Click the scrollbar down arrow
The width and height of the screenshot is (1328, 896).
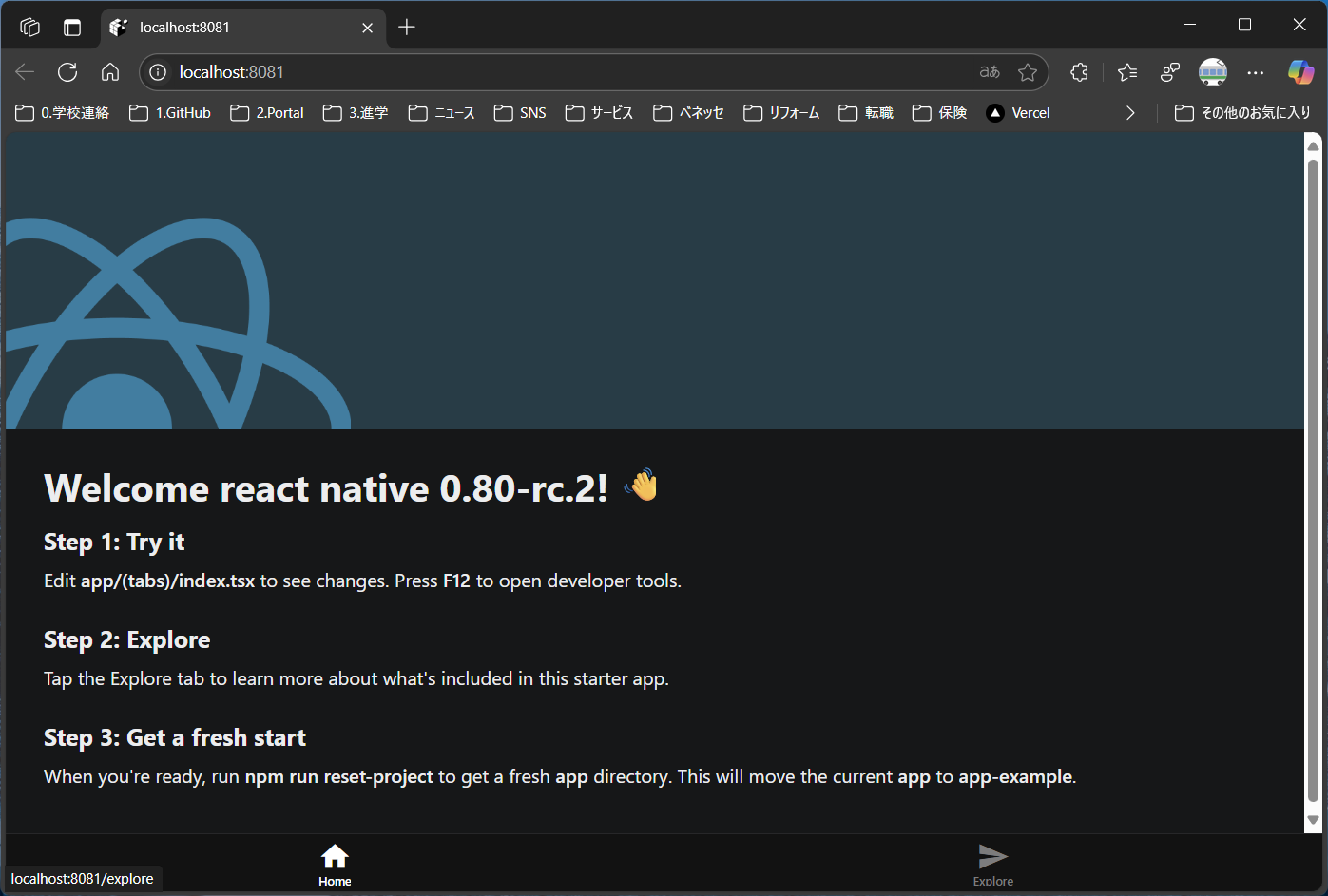point(1314,820)
